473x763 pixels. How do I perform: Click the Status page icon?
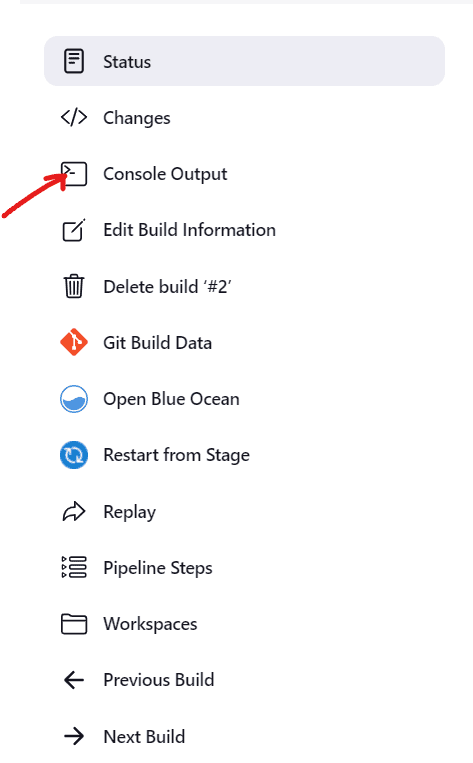pyautogui.click(x=74, y=61)
